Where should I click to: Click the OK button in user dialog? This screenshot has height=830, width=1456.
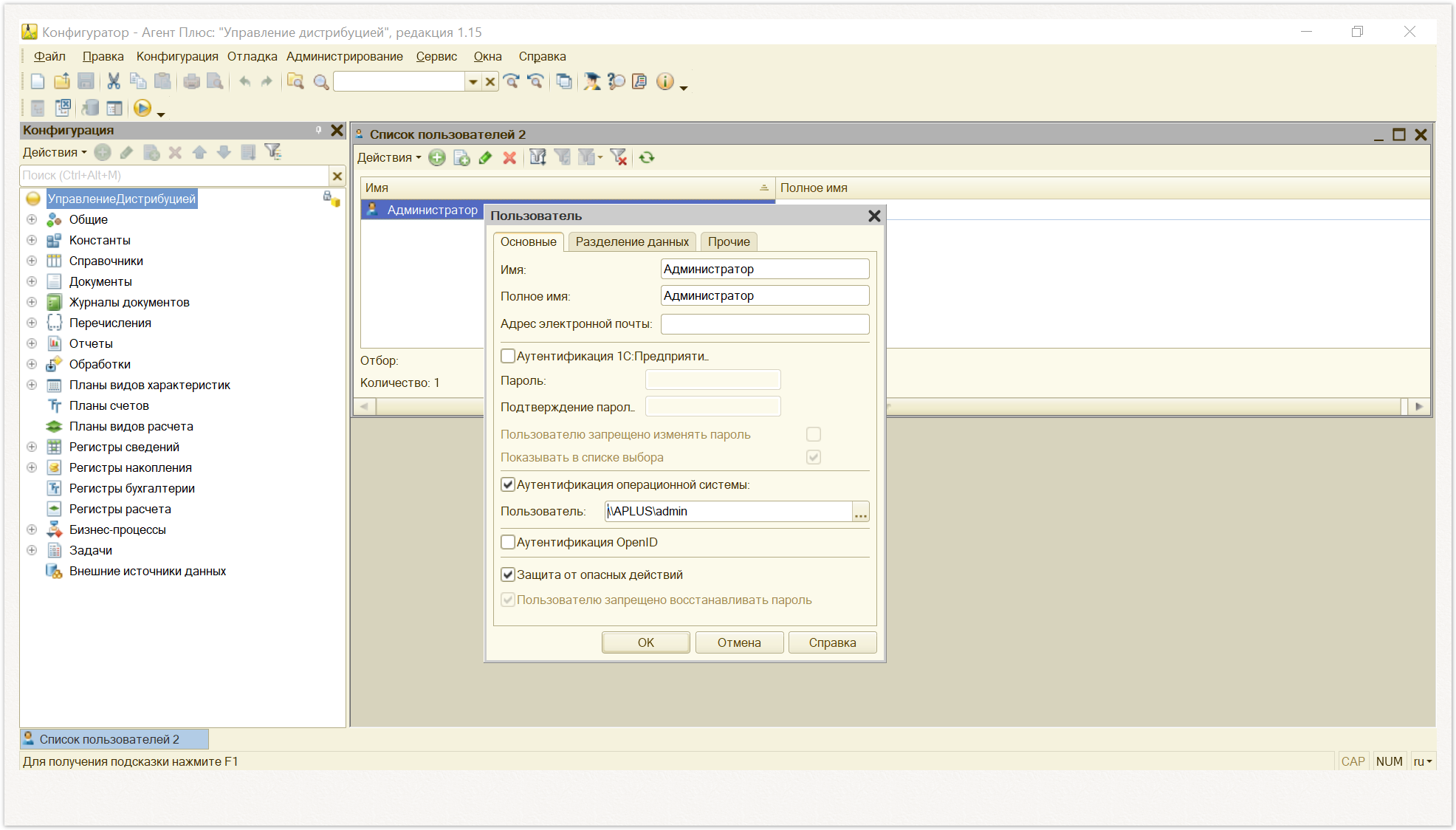click(x=646, y=642)
